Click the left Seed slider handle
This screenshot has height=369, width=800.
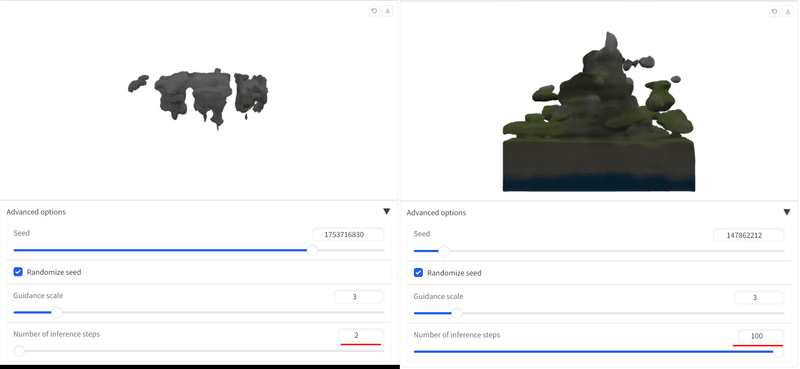coord(312,250)
